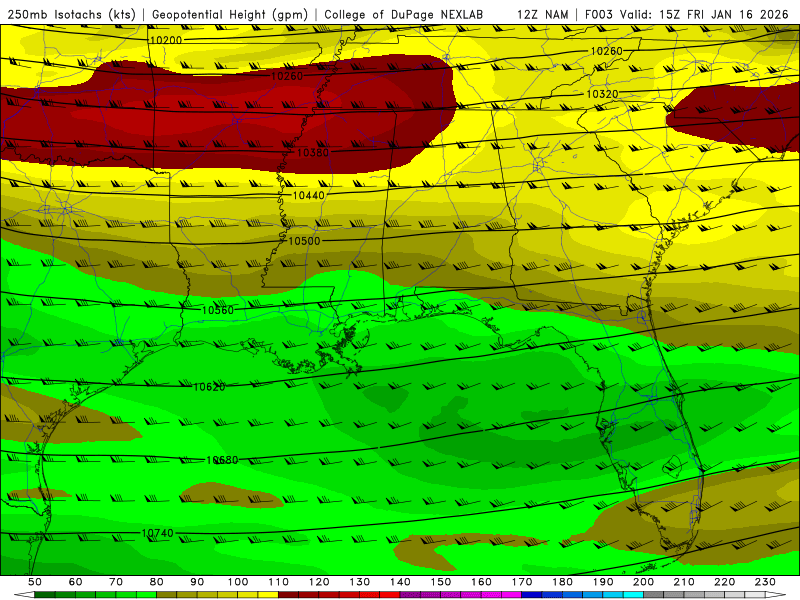This screenshot has height=600, width=800.
Task: Click the 10260 label inside the dark red jet core
Action: (287, 76)
